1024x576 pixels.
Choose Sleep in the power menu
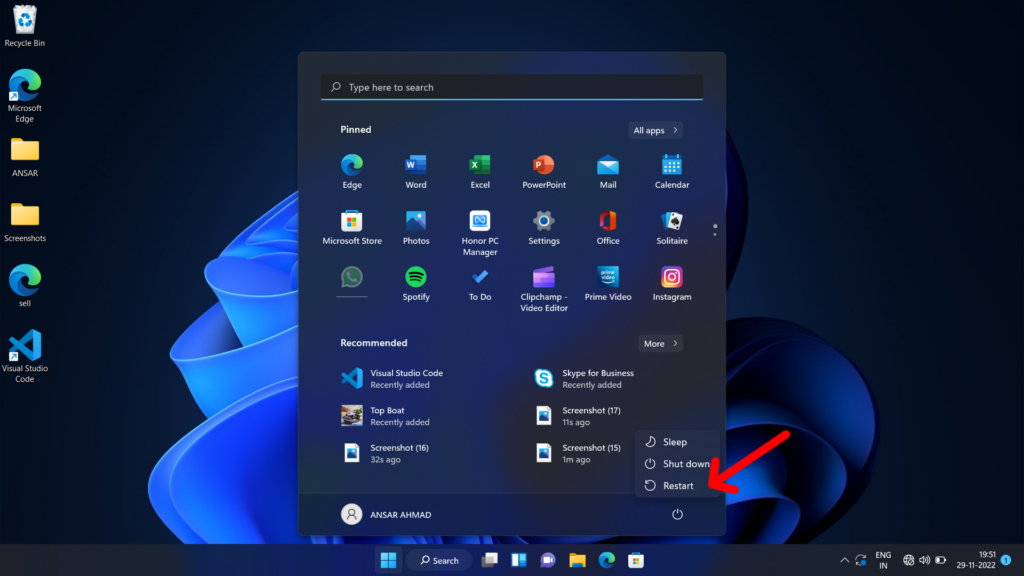coord(676,441)
